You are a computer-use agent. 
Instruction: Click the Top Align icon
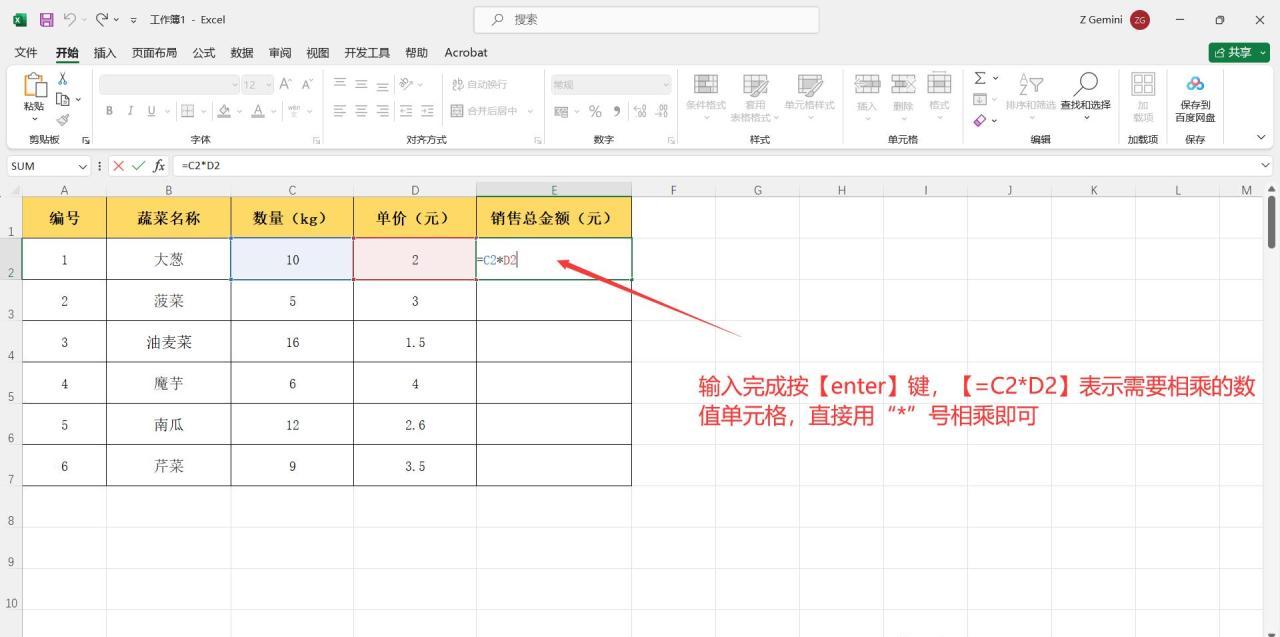pos(340,85)
